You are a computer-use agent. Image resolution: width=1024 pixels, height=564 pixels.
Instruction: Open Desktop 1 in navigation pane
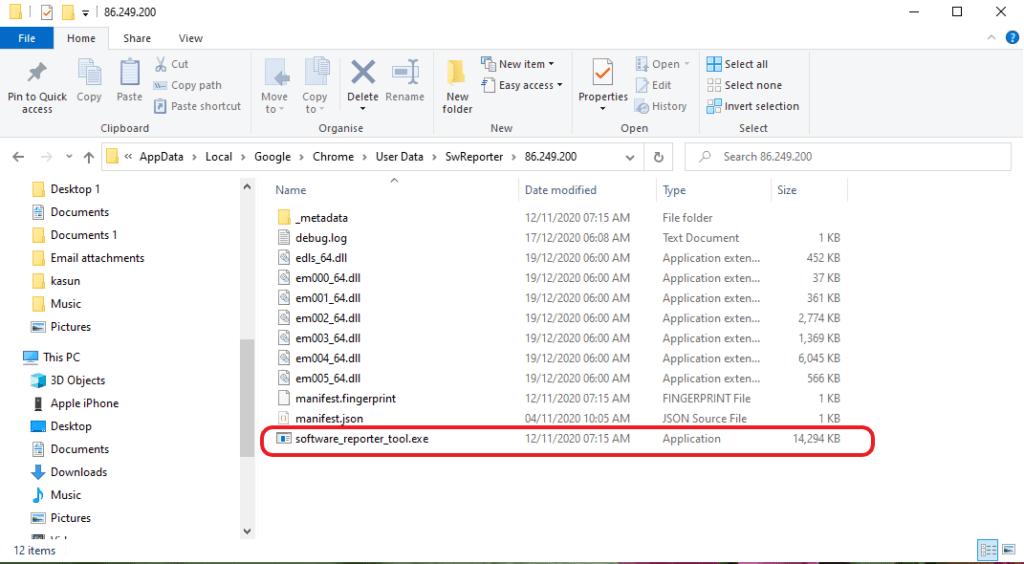click(75, 189)
